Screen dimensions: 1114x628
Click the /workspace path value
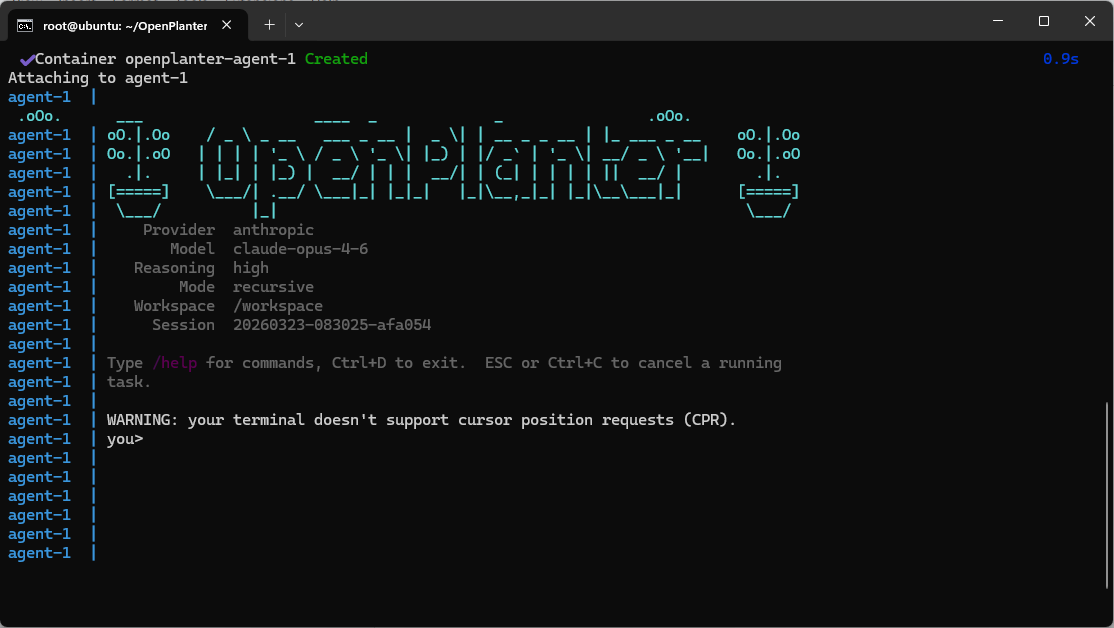coord(277,306)
